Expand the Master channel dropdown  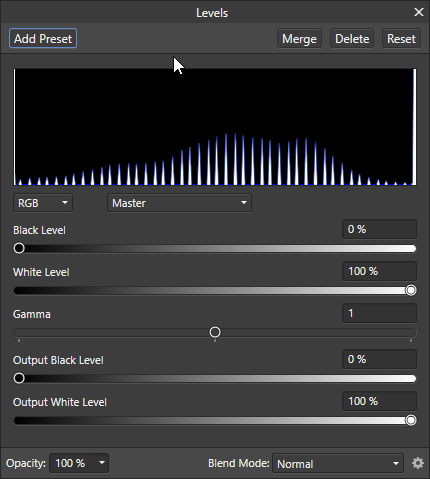tap(179, 203)
